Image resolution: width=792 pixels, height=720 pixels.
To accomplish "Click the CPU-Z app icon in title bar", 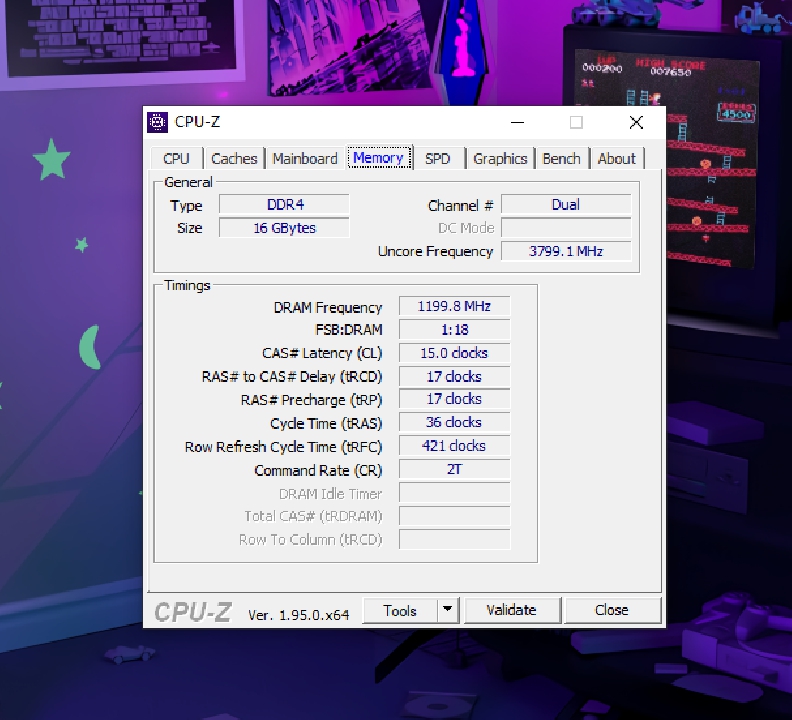I will (x=157, y=122).
